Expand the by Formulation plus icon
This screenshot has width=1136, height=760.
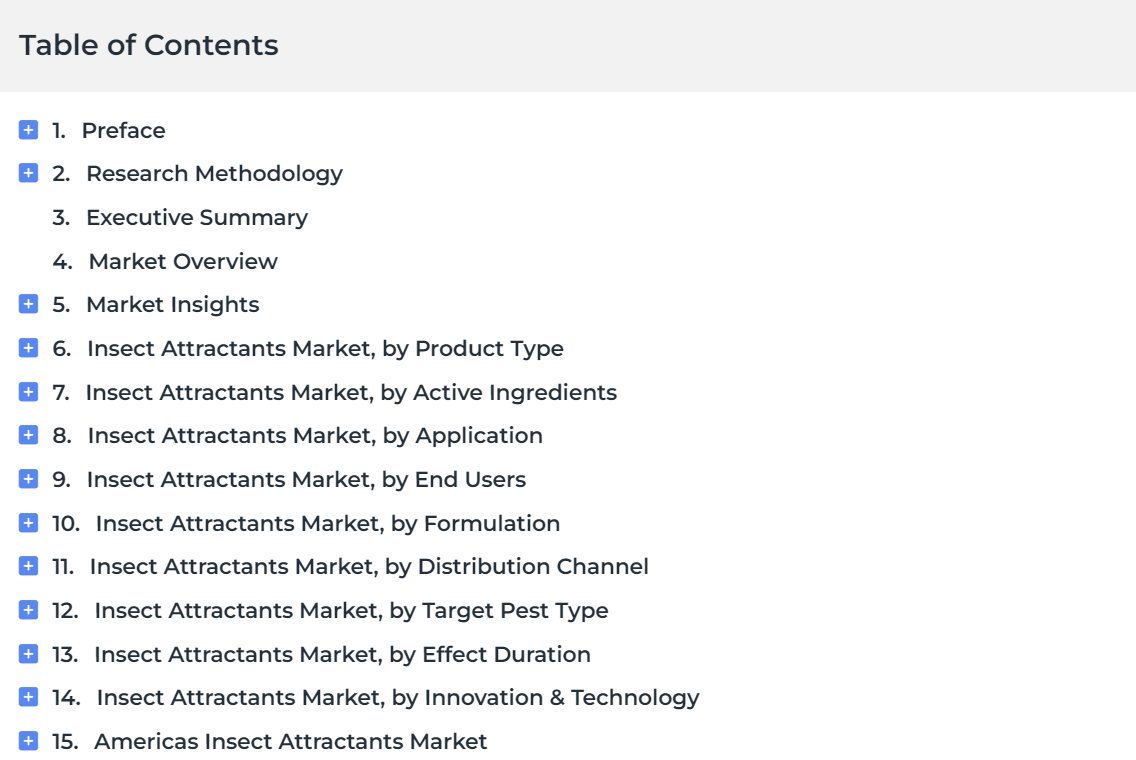(x=28, y=522)
